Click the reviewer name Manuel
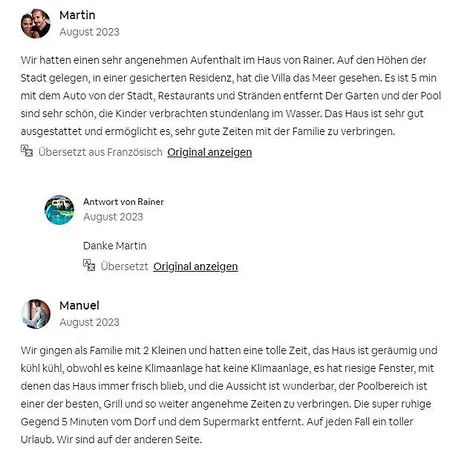 point(79,305)
